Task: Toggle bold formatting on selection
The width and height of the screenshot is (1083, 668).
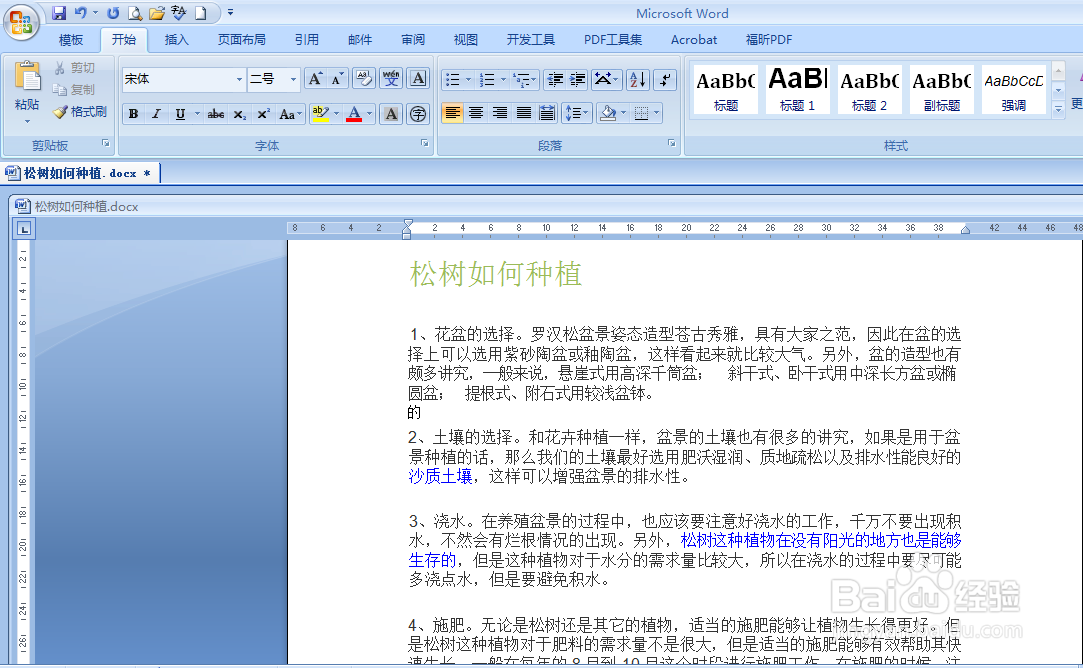Action: [132, 113]
